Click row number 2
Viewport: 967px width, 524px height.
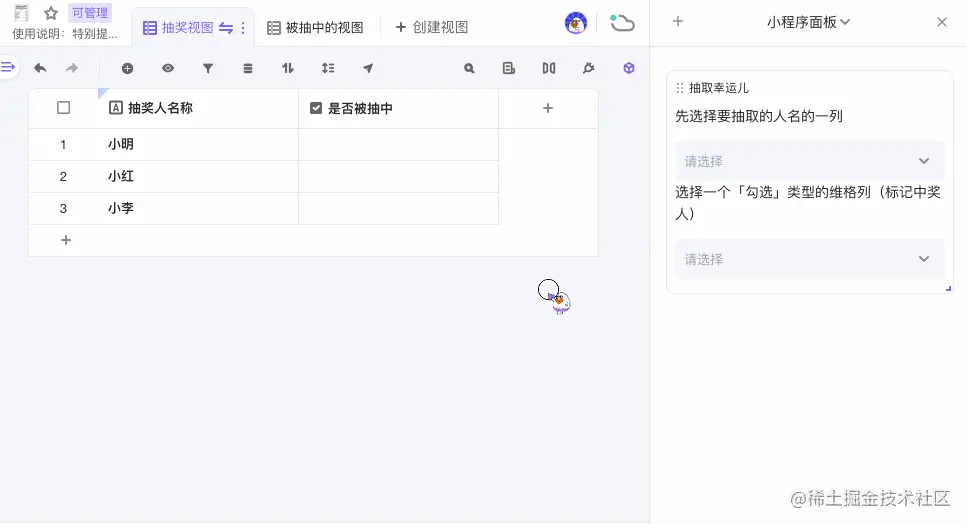[63, 177]
